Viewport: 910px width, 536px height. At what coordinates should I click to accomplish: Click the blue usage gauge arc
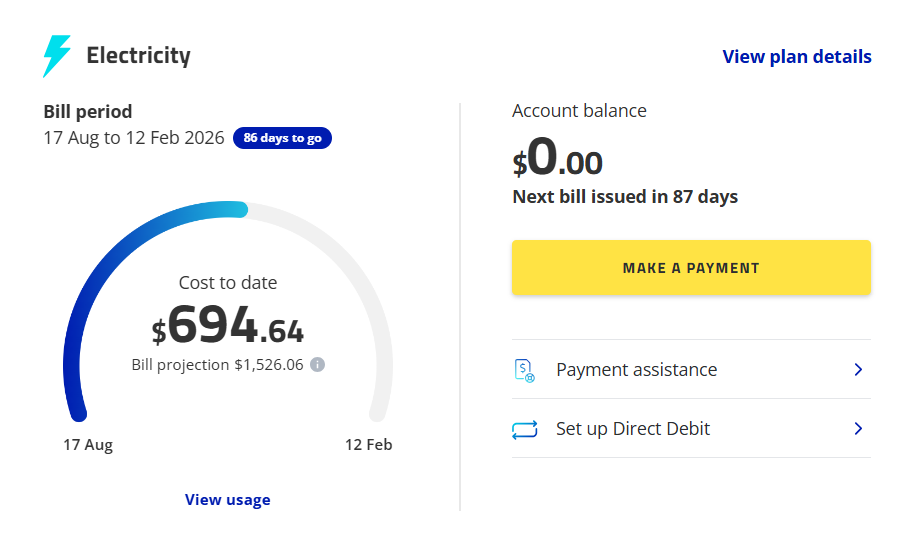tap(100, 279)
